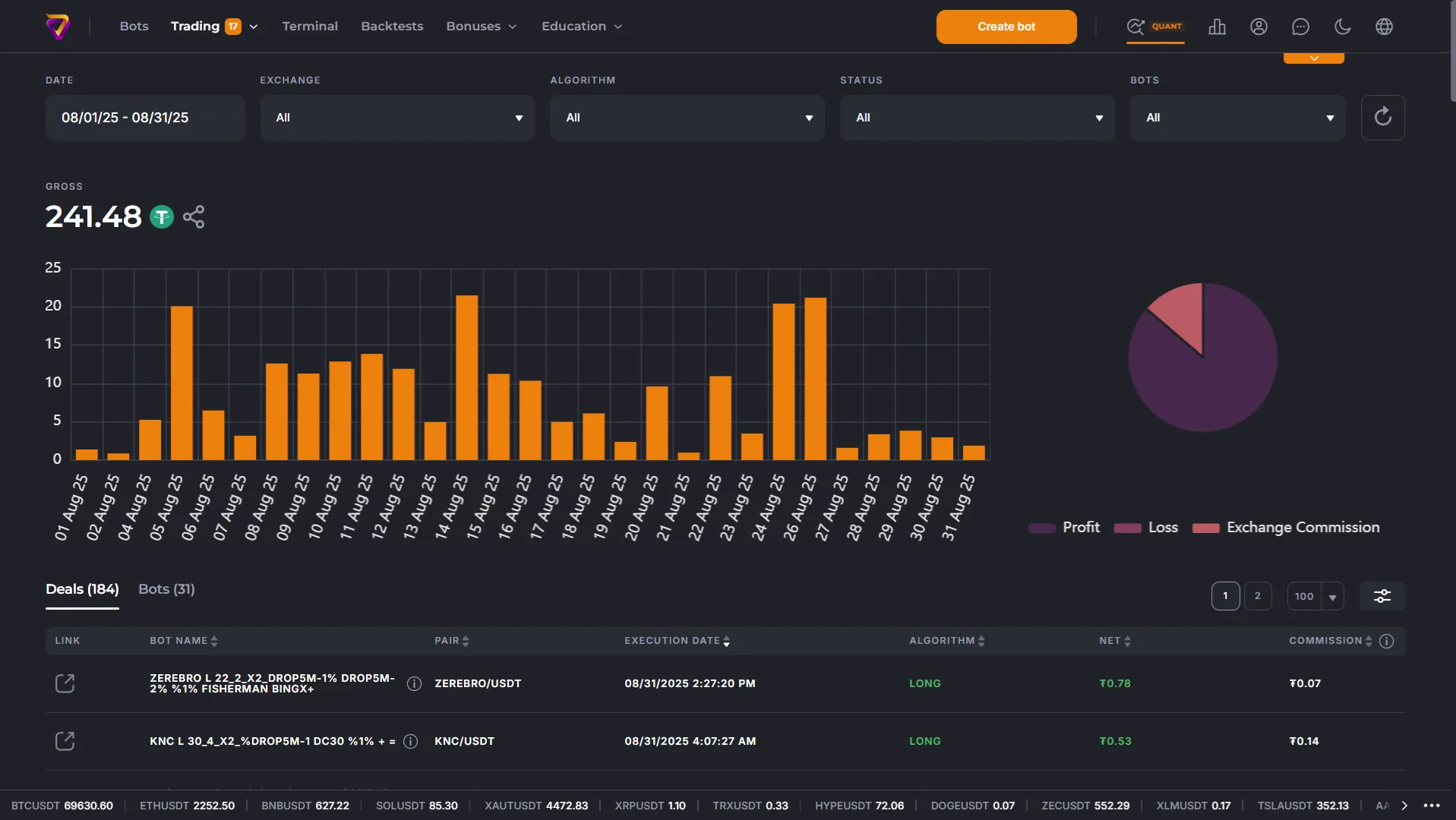
Task: Open the chat messages icon
Action: click(1300, 27)
